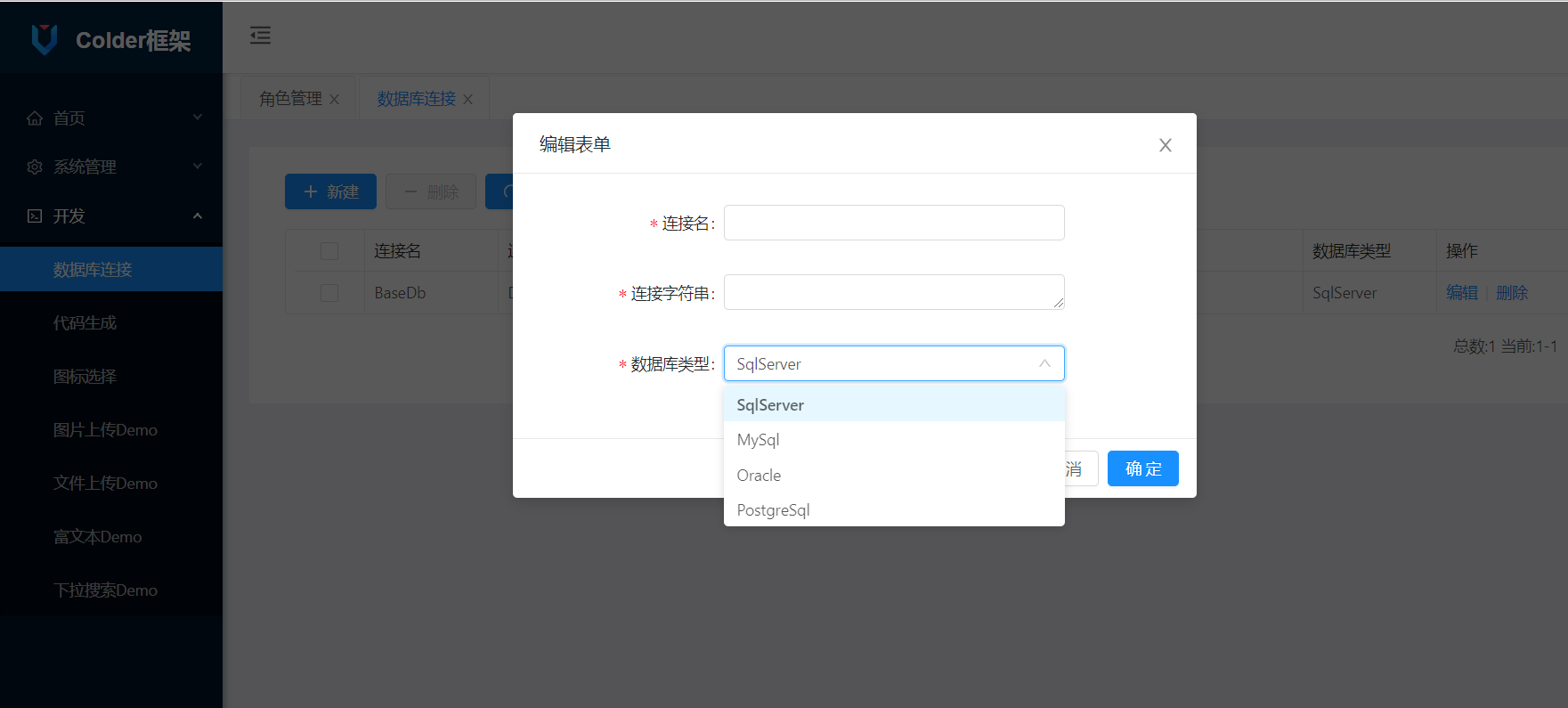Screen dimensions: 1568x708
Task: Check the BaseDb row checkbox
Action: (329, 293)
